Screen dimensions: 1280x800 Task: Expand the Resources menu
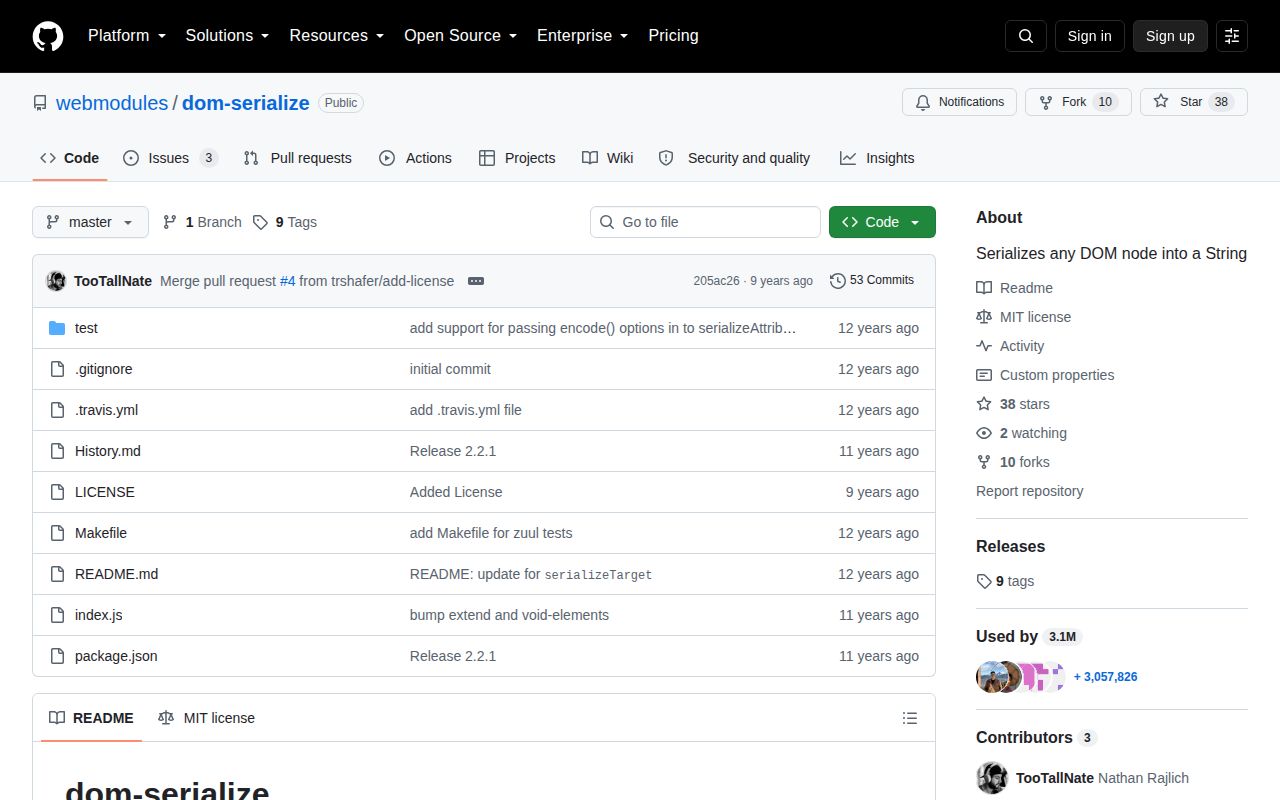[x=337, y=36]
